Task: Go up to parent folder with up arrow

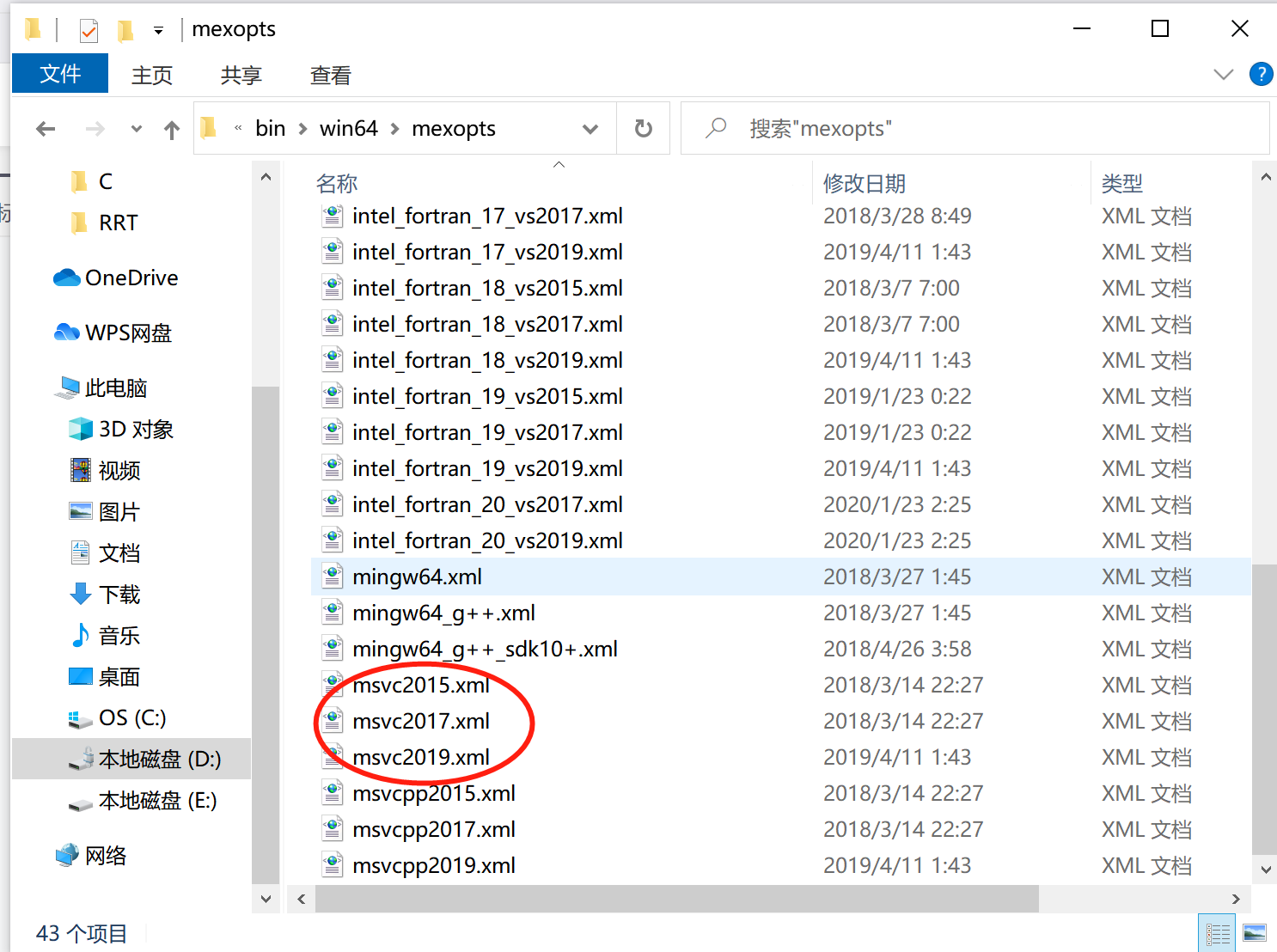Action: [x=172, y=128]
